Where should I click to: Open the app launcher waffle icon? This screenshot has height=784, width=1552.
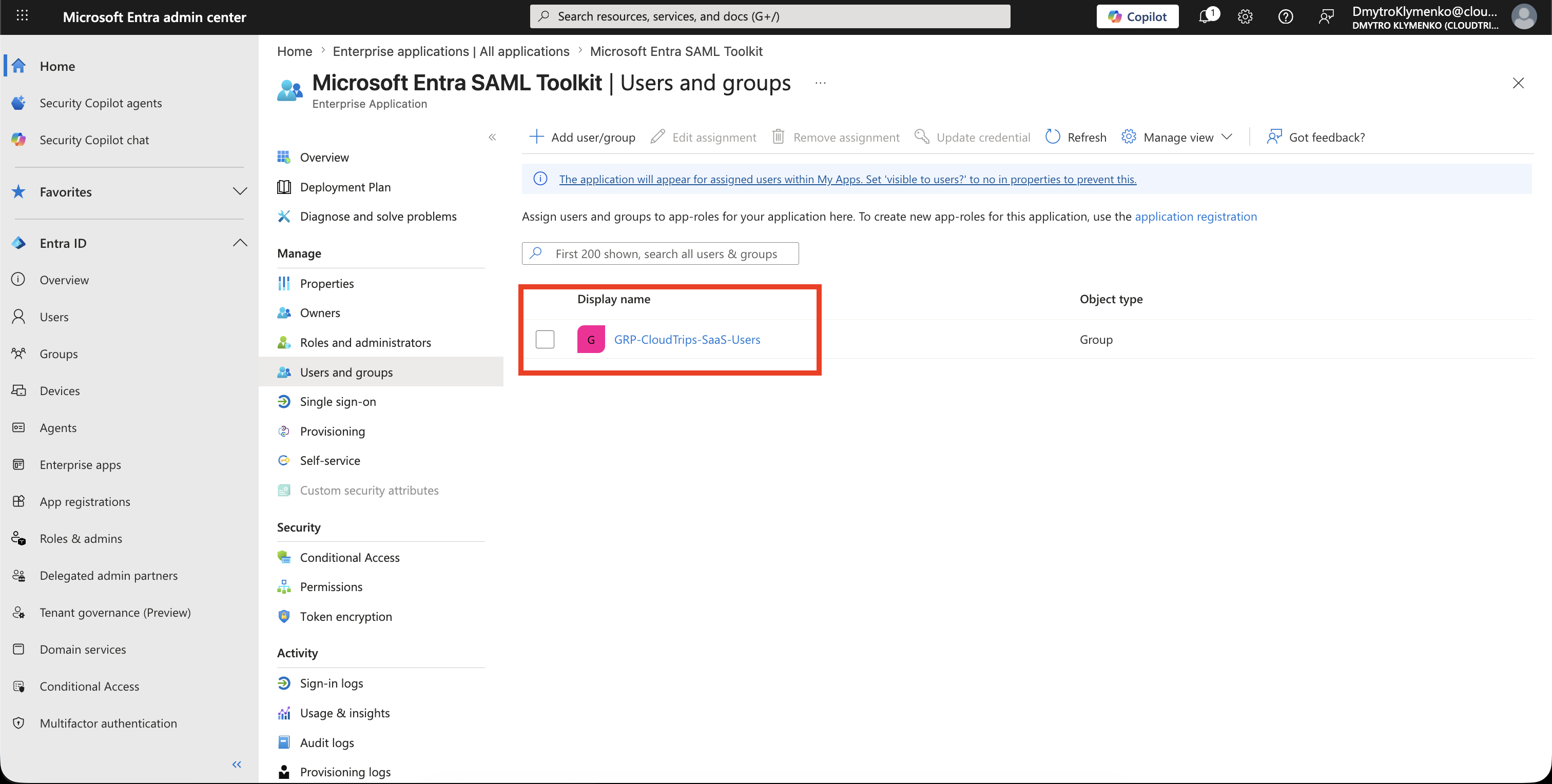(x=22, y=16)
